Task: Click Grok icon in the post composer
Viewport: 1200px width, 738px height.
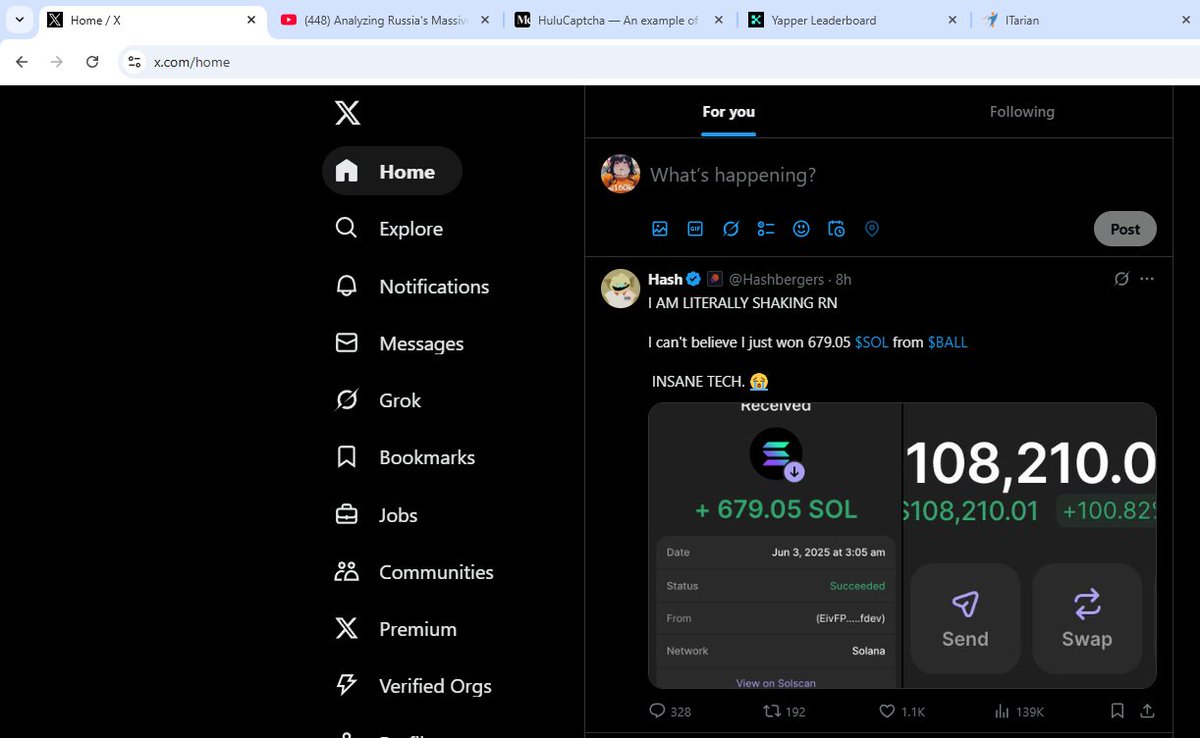Action: [731, 229]
